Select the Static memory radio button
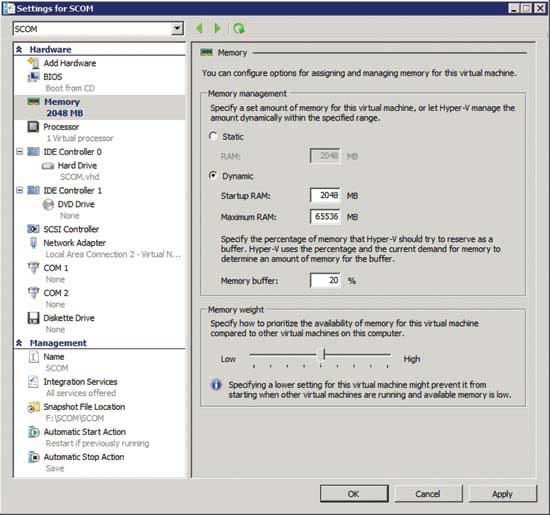The image size is (550, 515). point(213,136)
